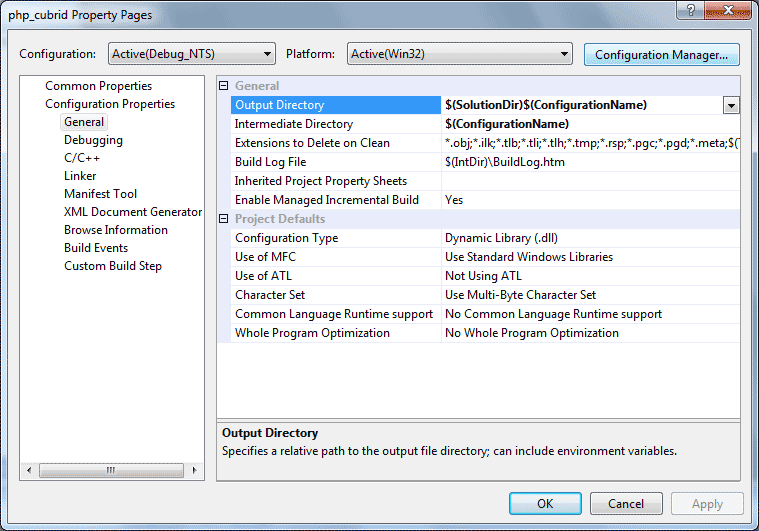Open Manifest Tool settings

(100, 194)
